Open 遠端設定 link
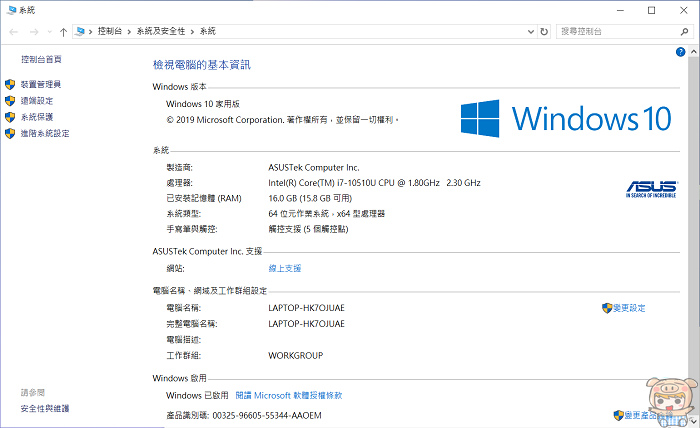This screenshot has height=428, width=700. (x=37, y=101)
